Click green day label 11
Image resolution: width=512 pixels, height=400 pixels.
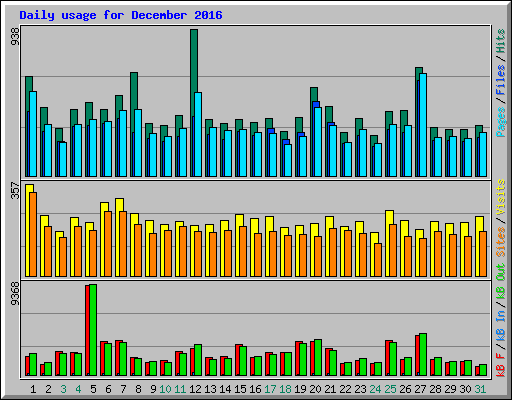(180, 389)
